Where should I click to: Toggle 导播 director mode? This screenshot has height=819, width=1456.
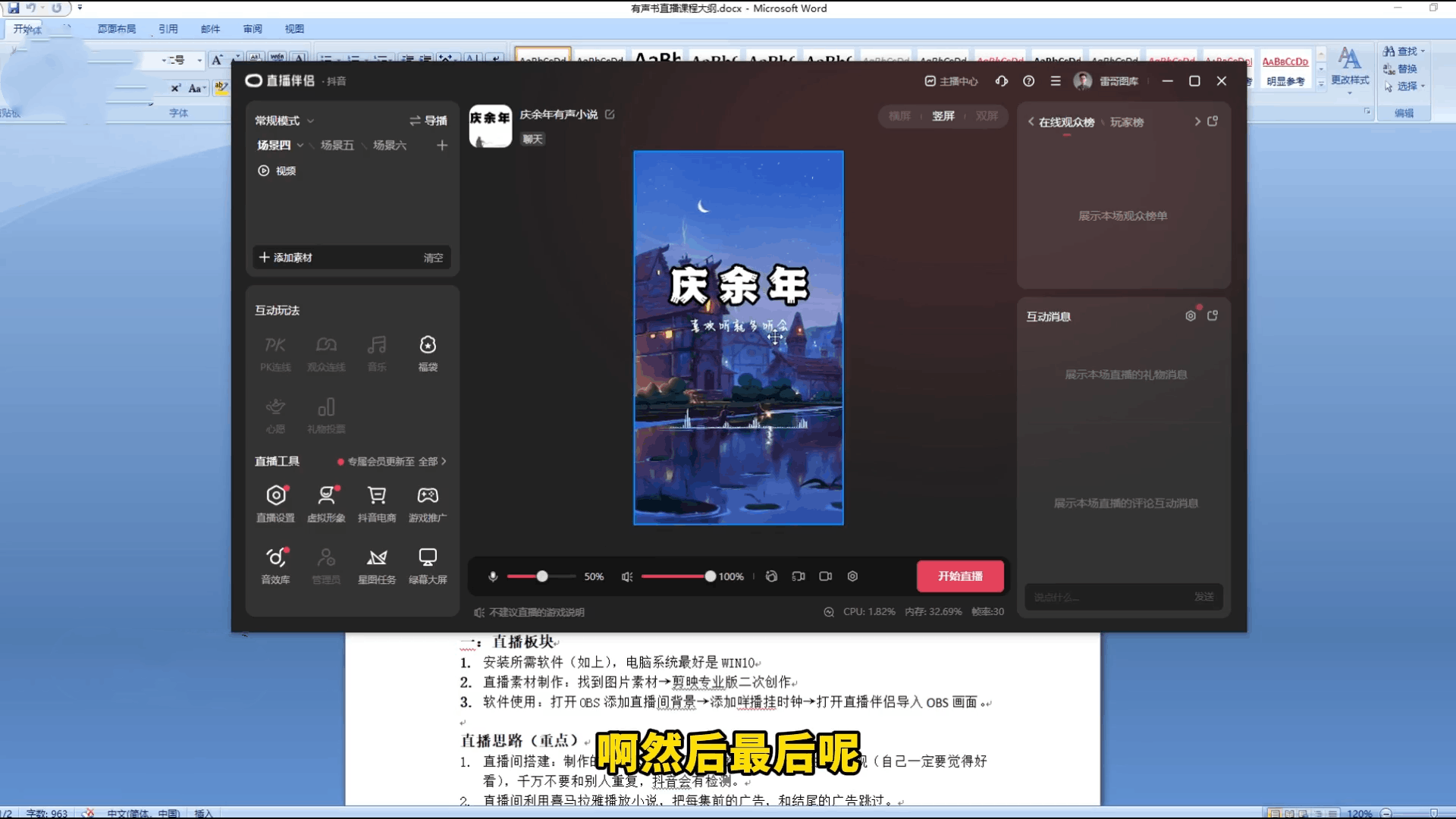tap(428, 121)
